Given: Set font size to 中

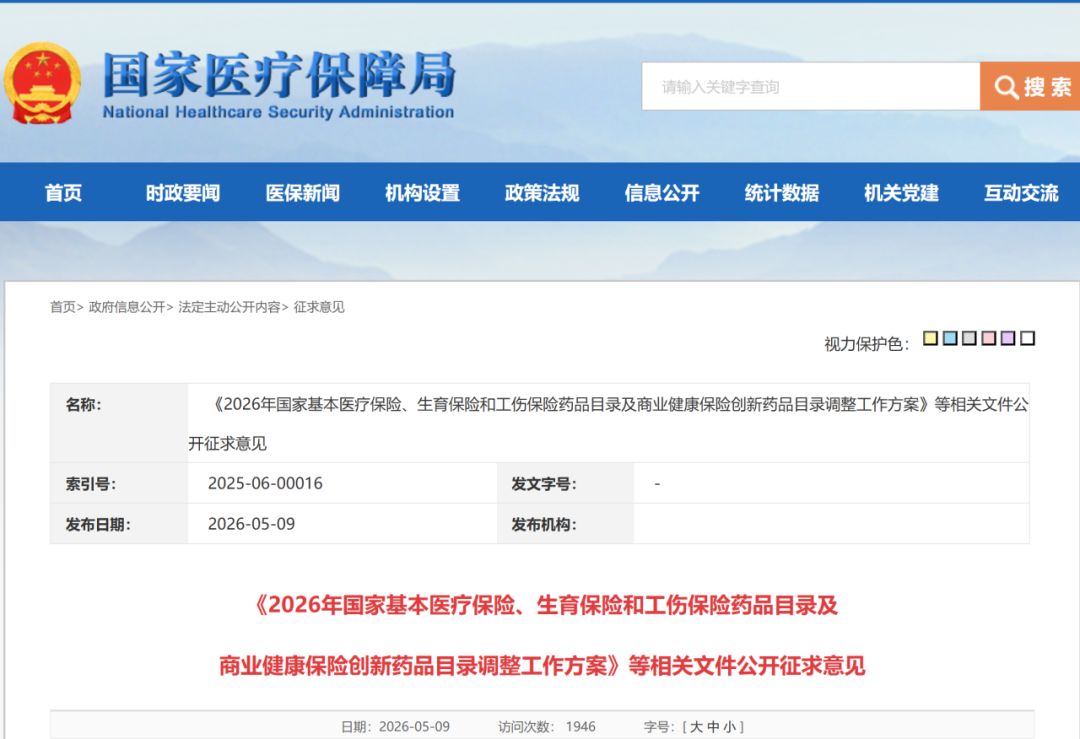Looking at the screenshot, I should click(x=713, y=727).
